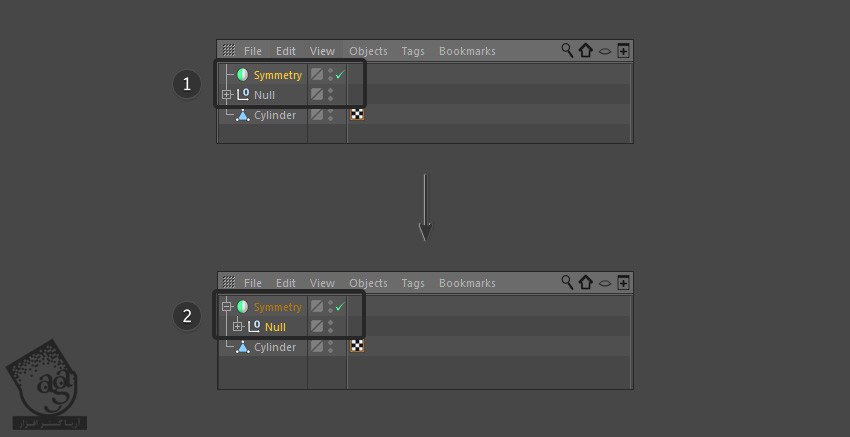The width and height of the screenshot is (850, 437).
Task: Click the home icon in lower panel
Action: 585,282
